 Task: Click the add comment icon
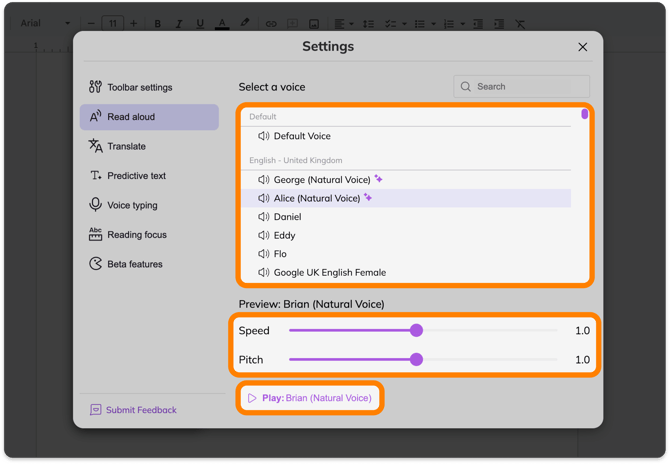293,23
